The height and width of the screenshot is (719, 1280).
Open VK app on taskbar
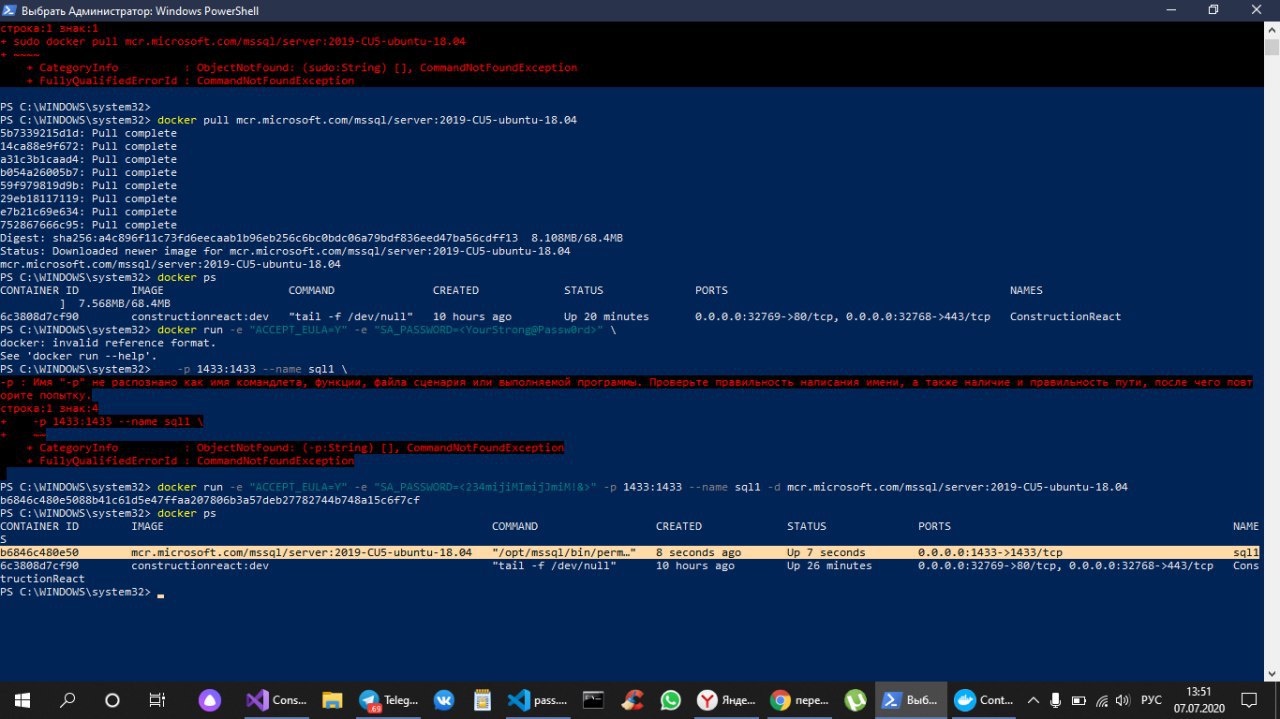coord(444,700)
